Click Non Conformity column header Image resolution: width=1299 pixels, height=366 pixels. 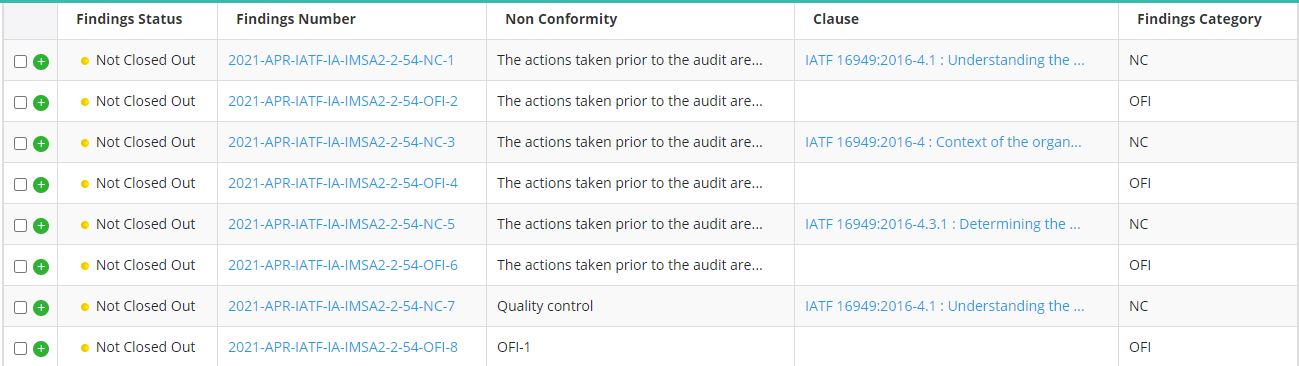click(x=561, y=19)
